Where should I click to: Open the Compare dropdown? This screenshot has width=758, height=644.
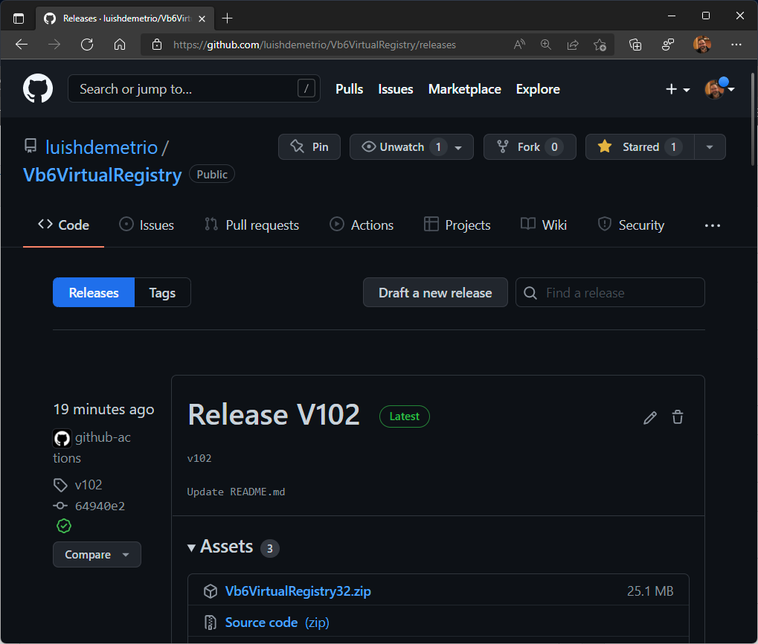point(97,554)
